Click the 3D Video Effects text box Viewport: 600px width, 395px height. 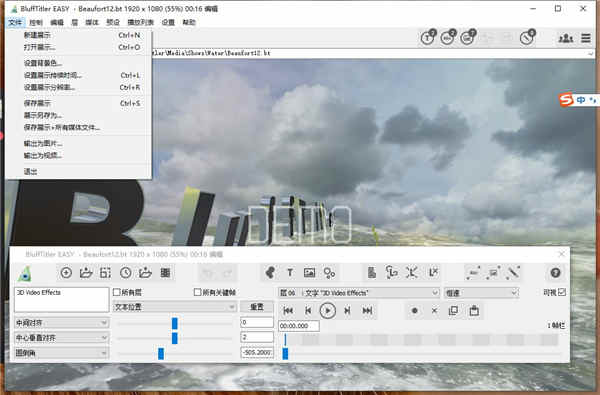pyautogui.click(x=62, y=300)
